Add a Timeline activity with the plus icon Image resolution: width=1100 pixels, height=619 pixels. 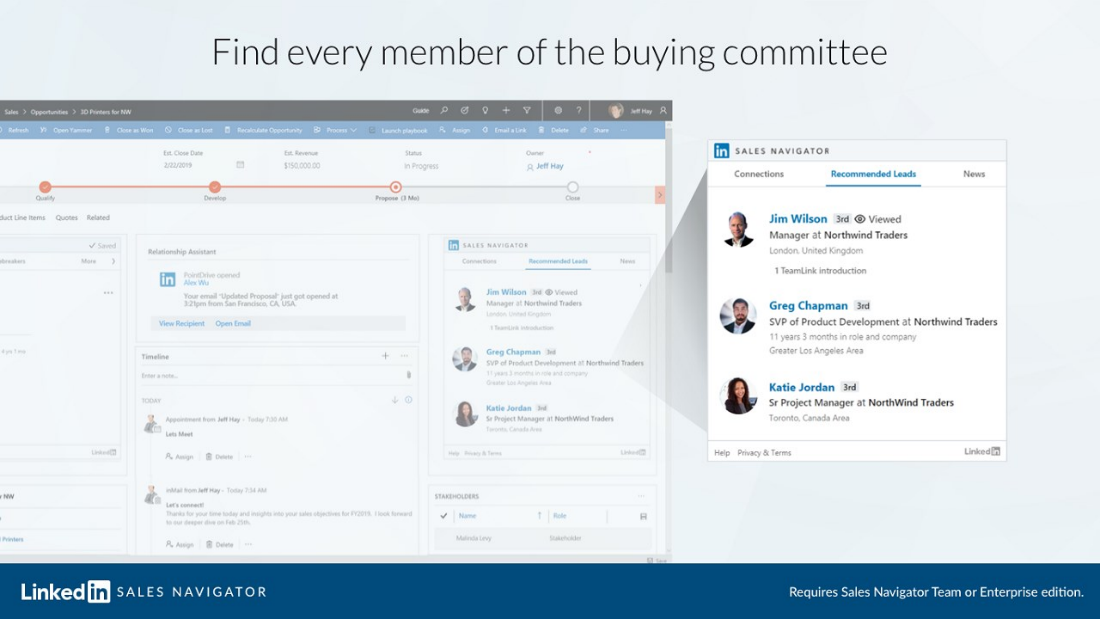coord(383,356)
